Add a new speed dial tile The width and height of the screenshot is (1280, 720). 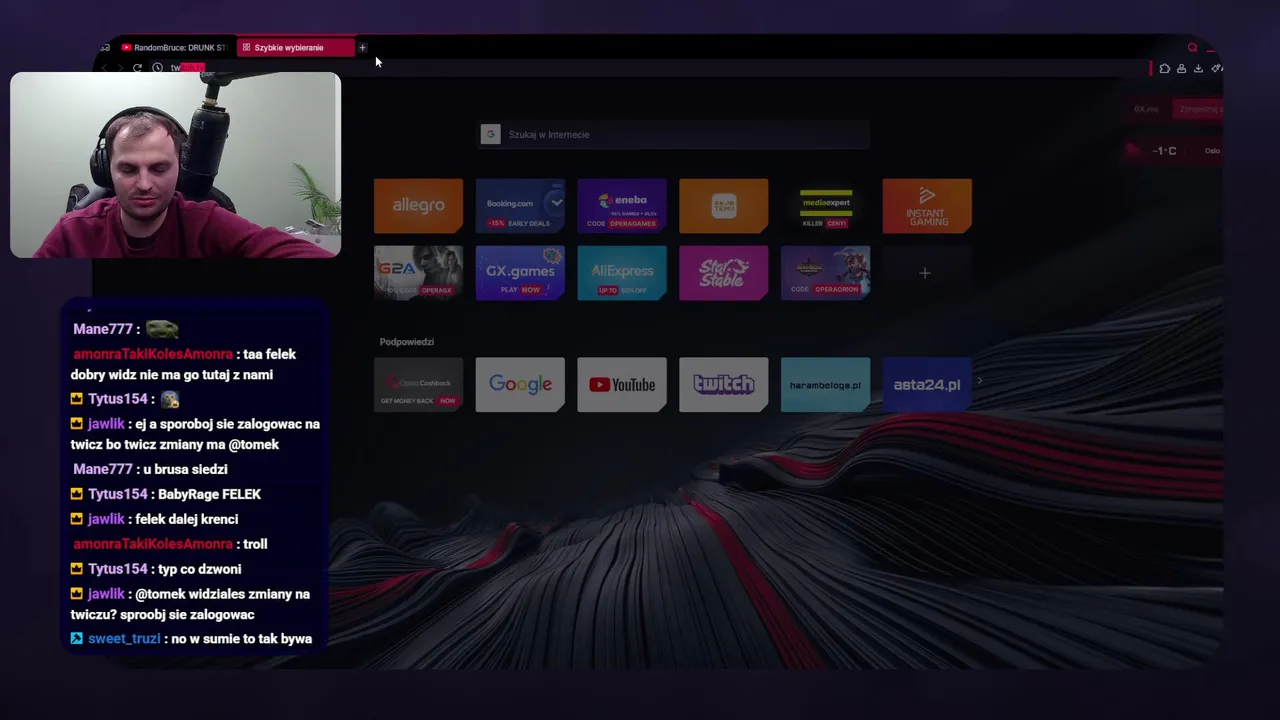pos(925,273)
